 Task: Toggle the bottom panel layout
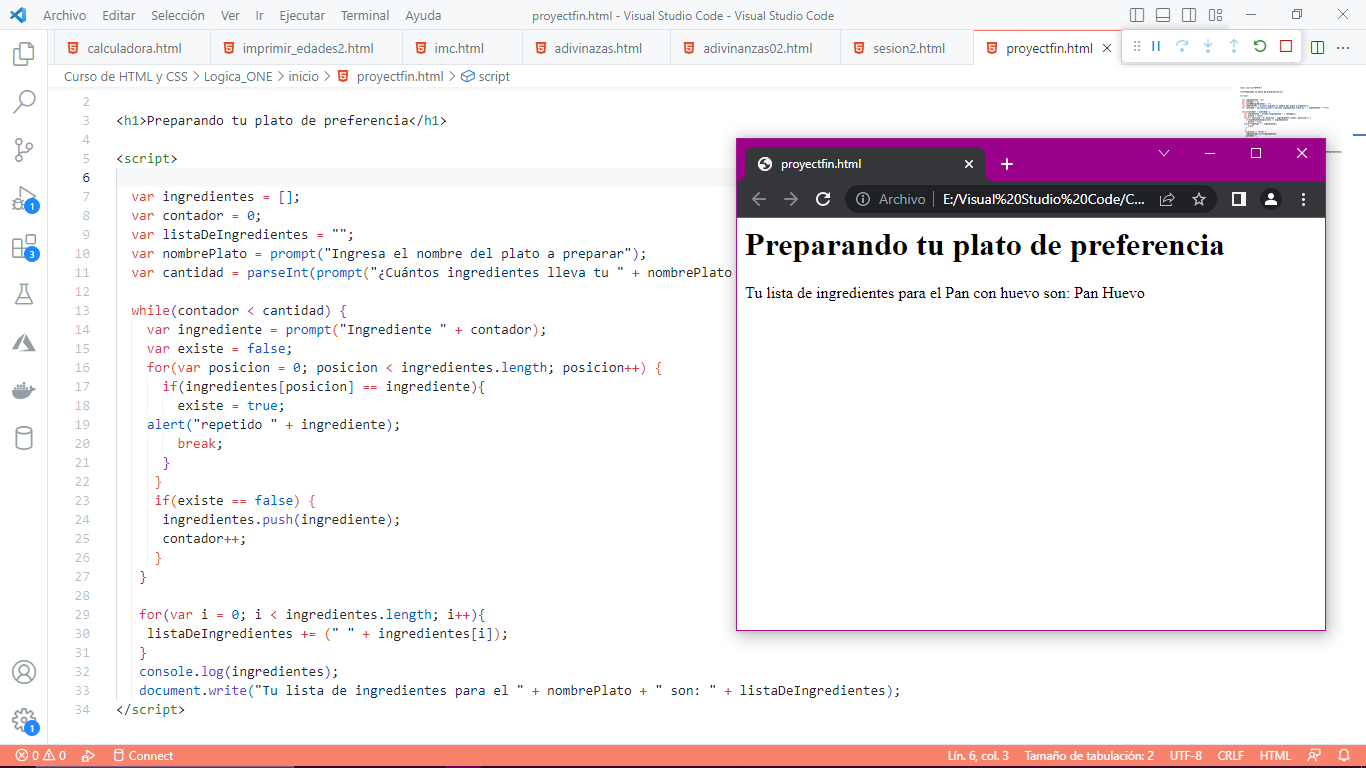pos(1163,15)
